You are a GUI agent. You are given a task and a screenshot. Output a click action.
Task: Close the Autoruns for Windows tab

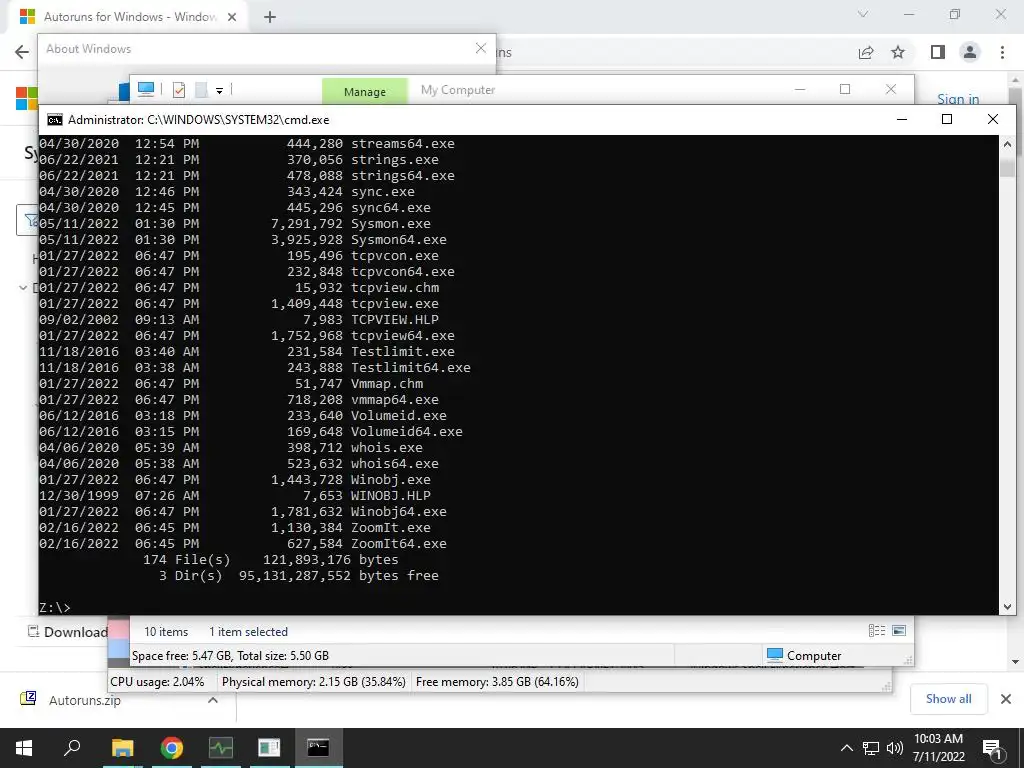tap(232, 17)
